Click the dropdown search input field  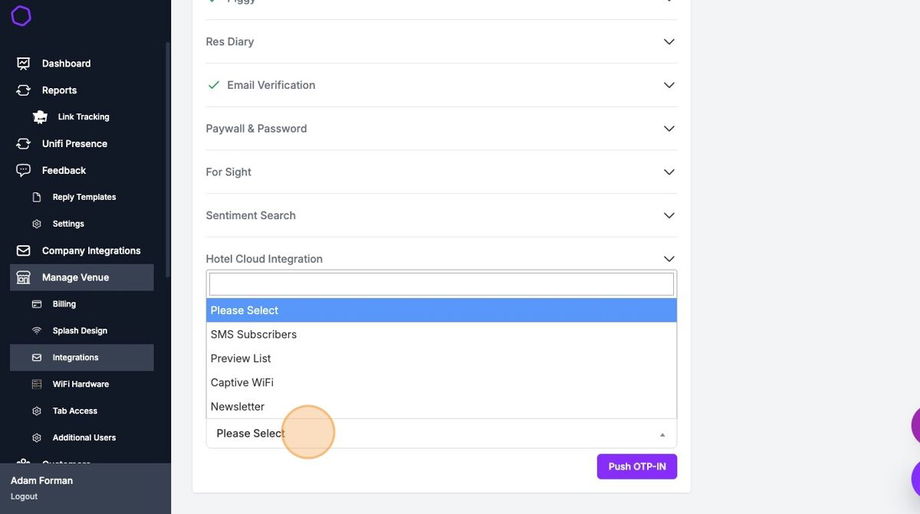point(441,284)
